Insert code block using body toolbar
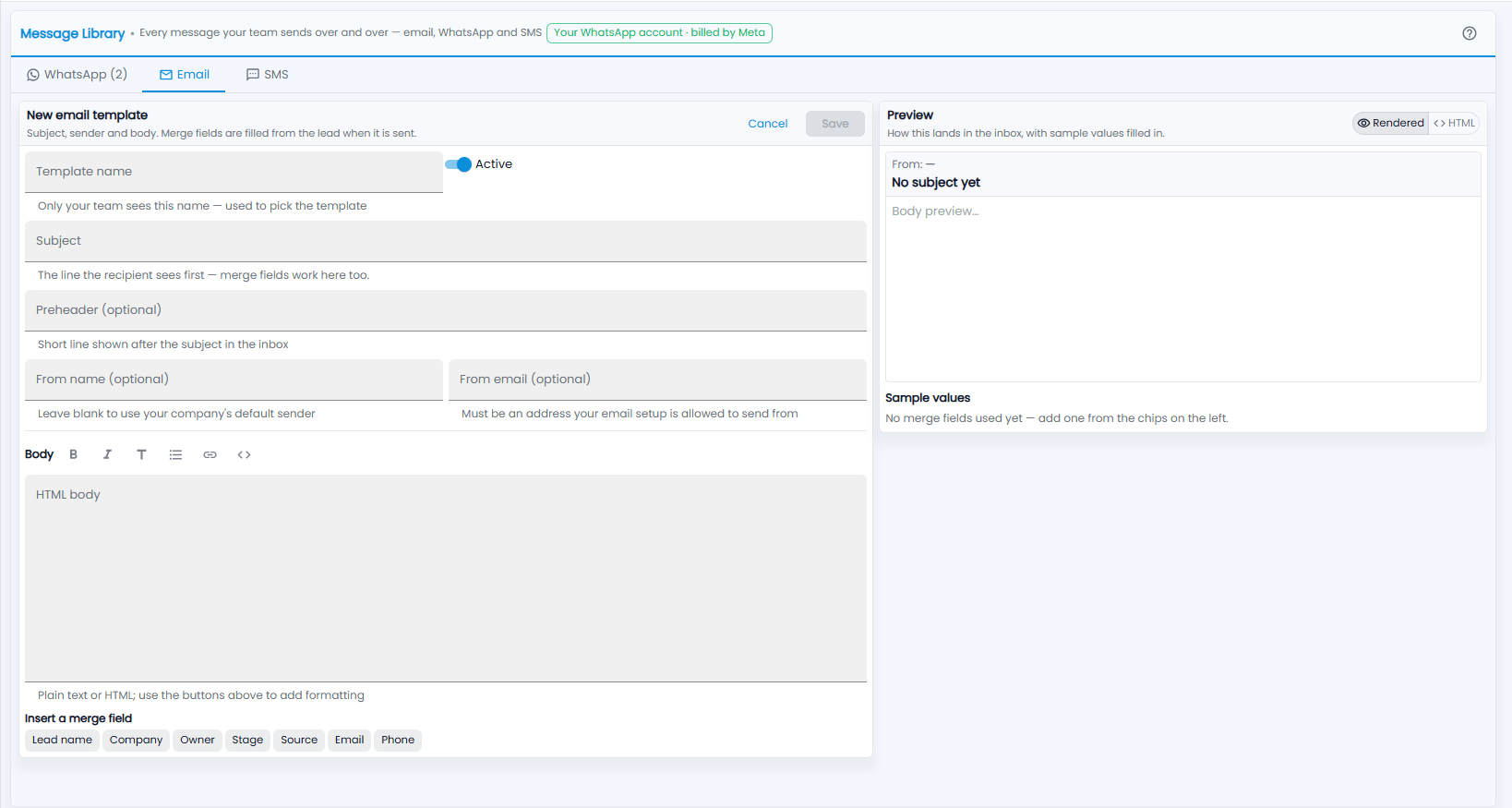The image size is (1512, 808). pos(244,454)
